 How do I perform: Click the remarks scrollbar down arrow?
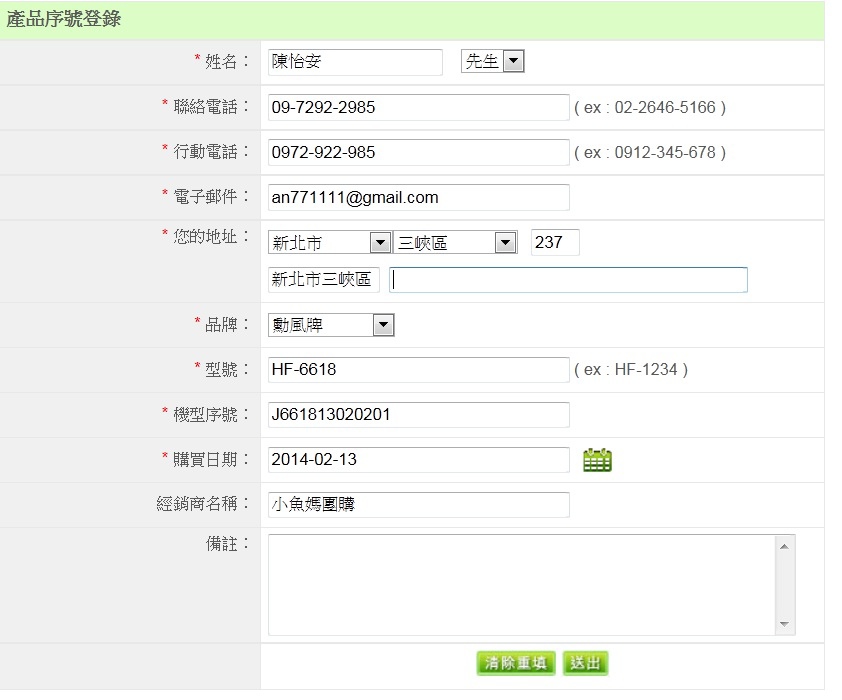pyautogui.click(x=784, y=624)
